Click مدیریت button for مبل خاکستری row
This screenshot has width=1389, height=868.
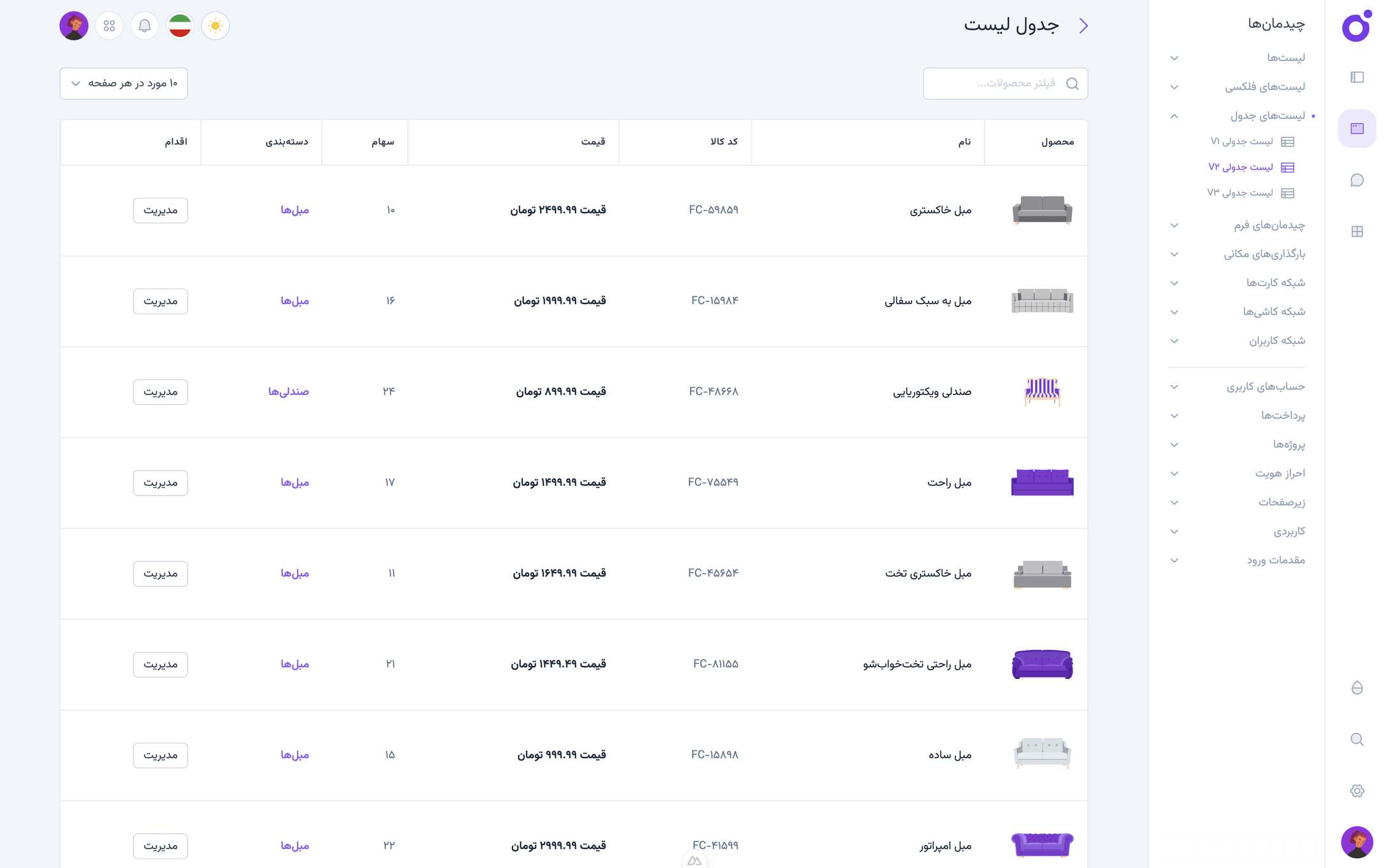pos(160,210)
